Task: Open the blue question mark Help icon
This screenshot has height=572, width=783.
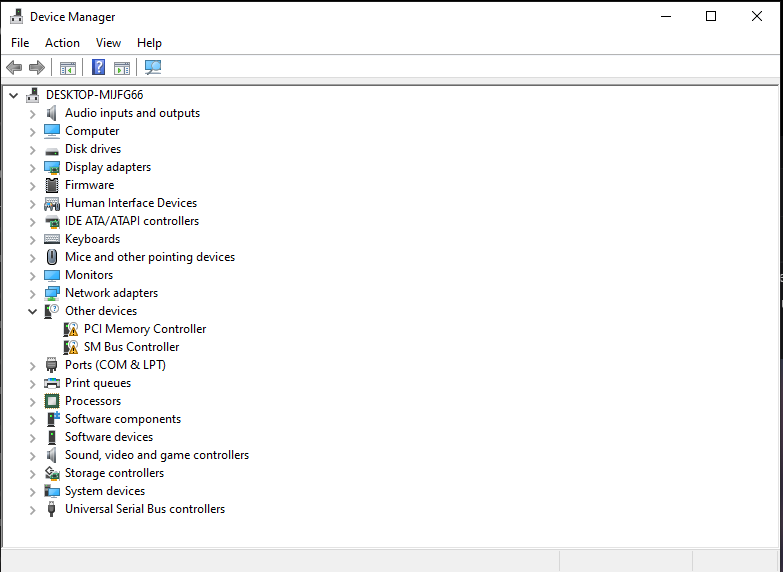Action: (98, 67)
